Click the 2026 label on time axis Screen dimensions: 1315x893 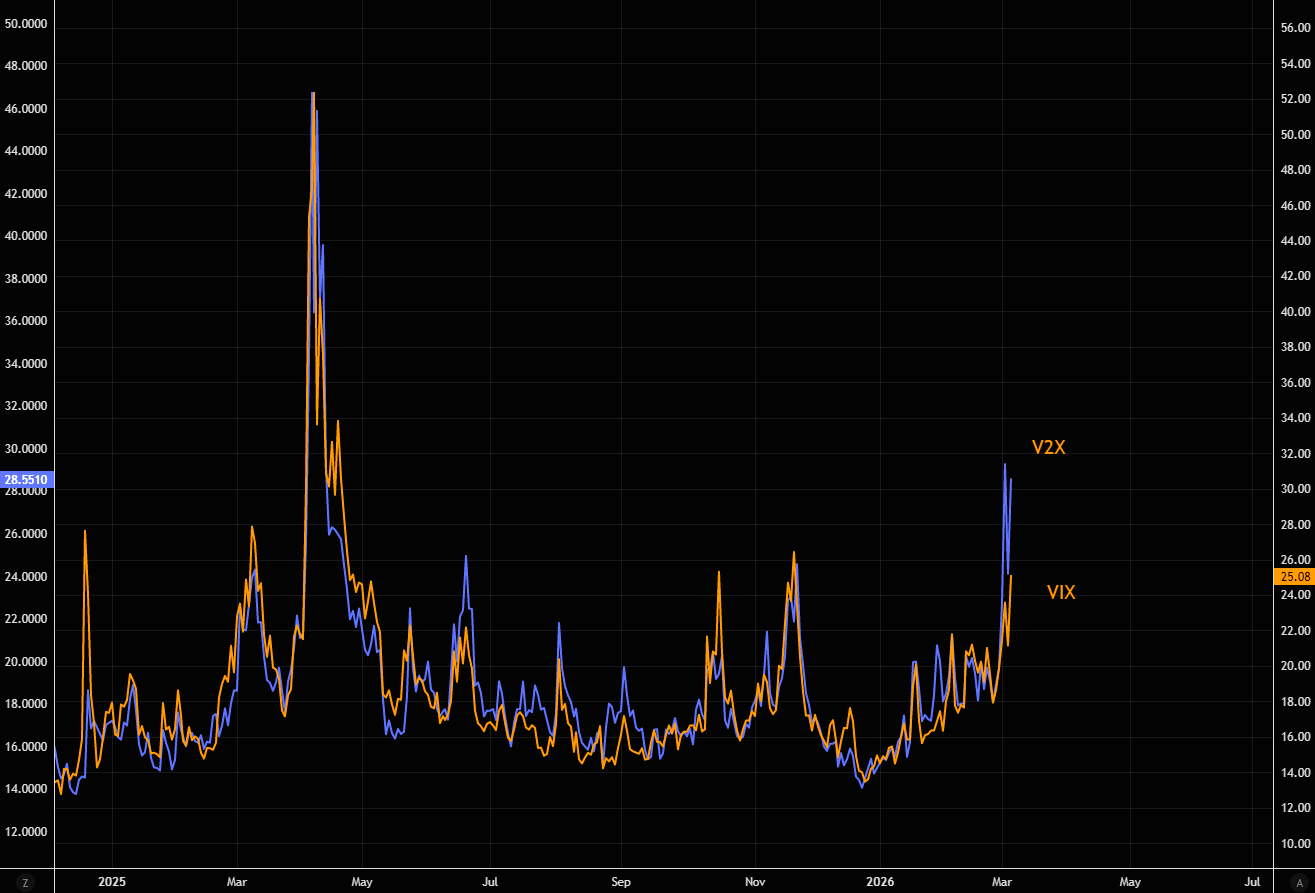pos(879,882)
